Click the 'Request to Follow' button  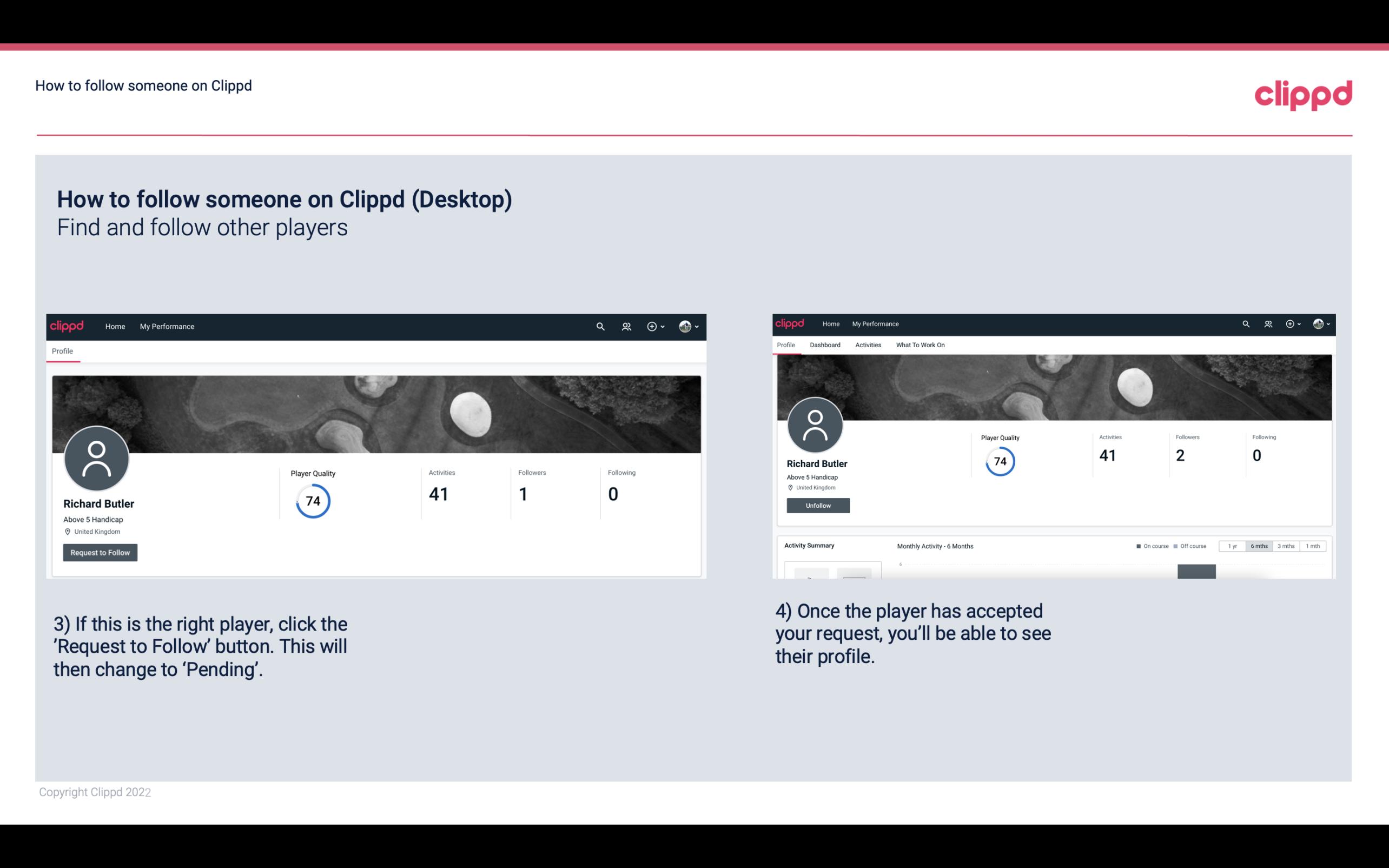tap(100, 552)
